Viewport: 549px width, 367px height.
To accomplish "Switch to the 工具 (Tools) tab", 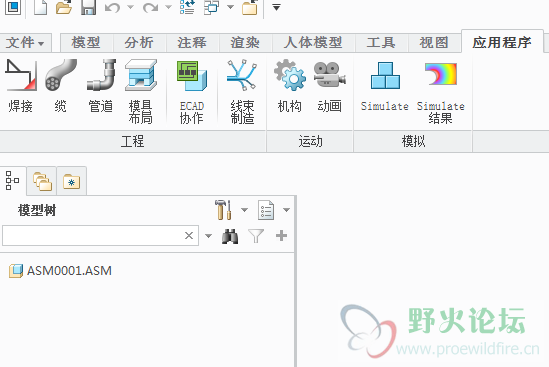I will tap(381, 43).
